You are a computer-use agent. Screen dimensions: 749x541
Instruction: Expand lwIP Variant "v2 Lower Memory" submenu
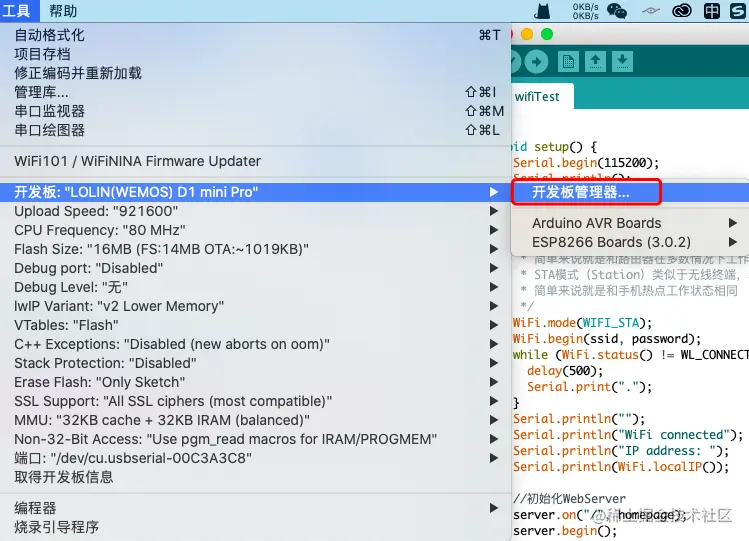tap(256, 306)
